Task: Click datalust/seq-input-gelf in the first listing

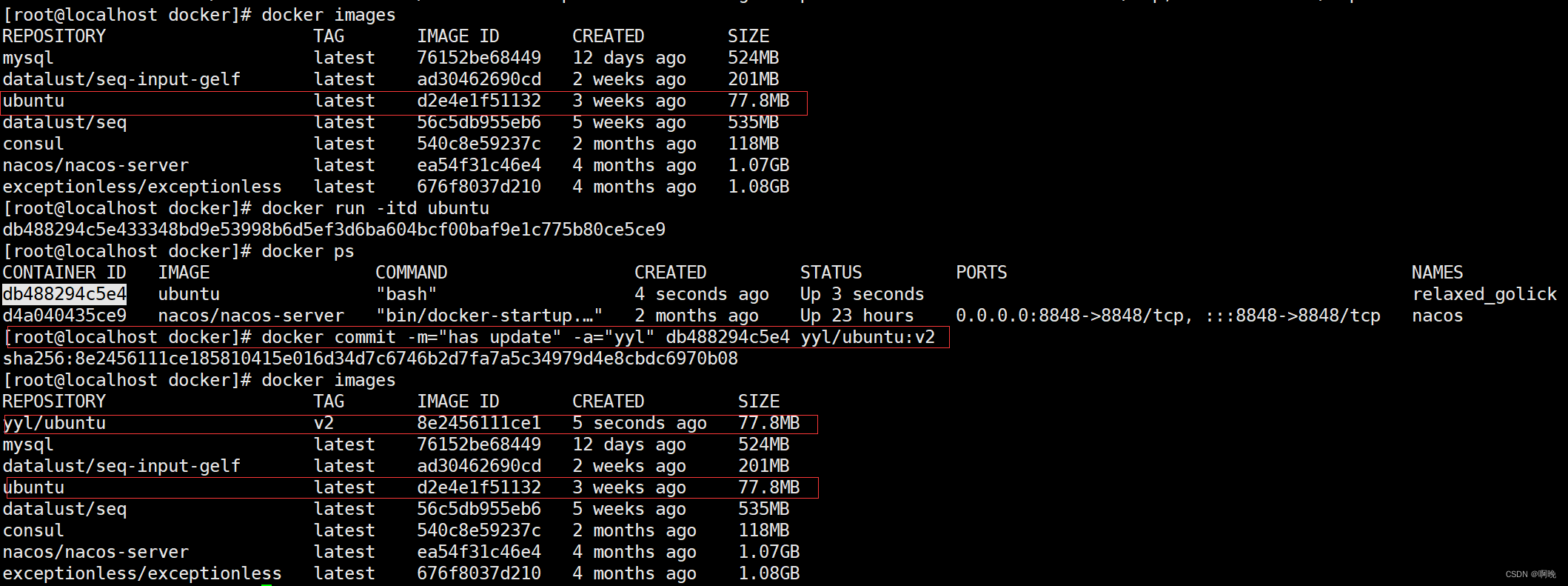Action: tap(121, 79)
